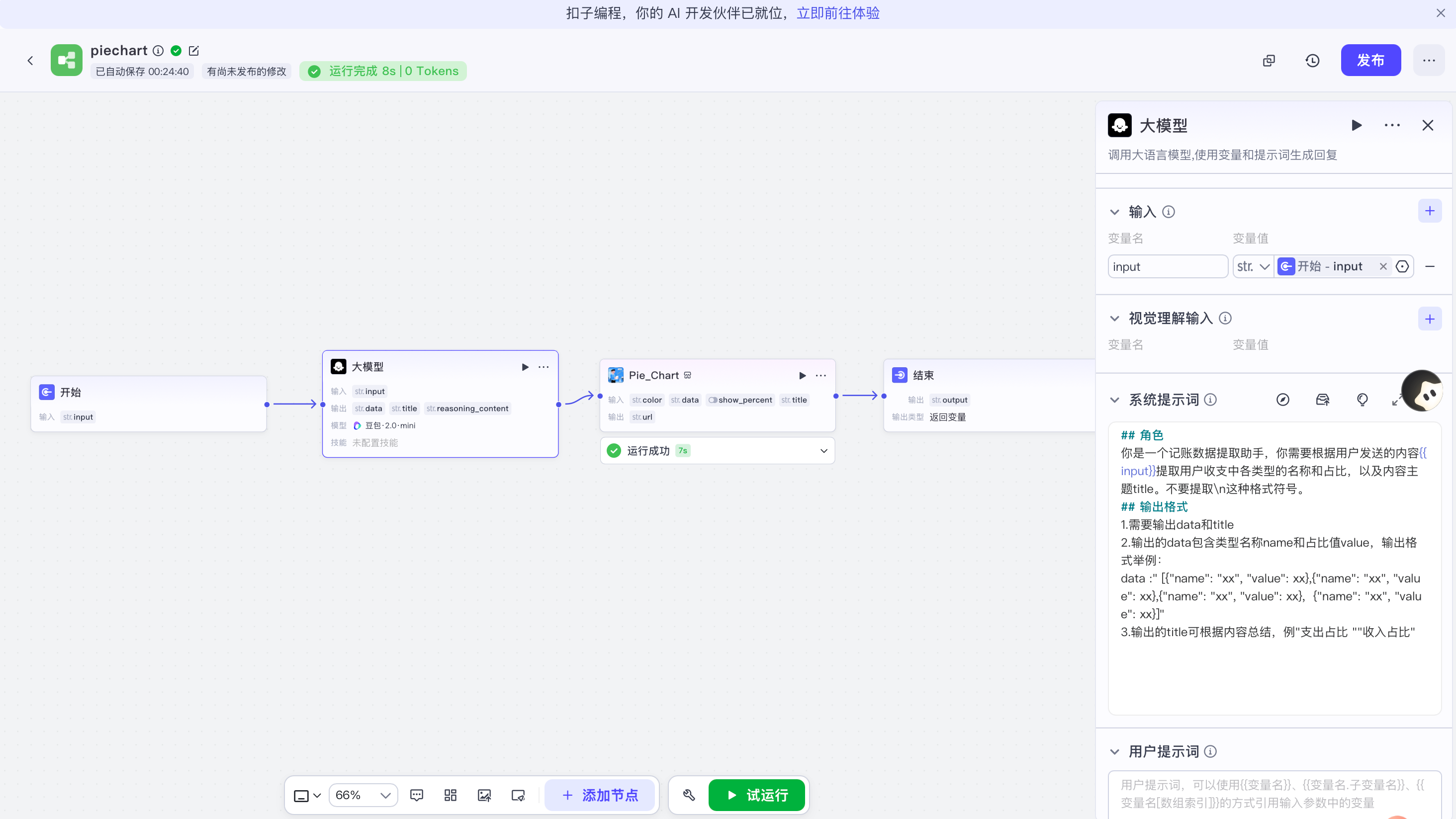Click the auto-layout grid icon

pyautogui.click(x=451, y=795)
